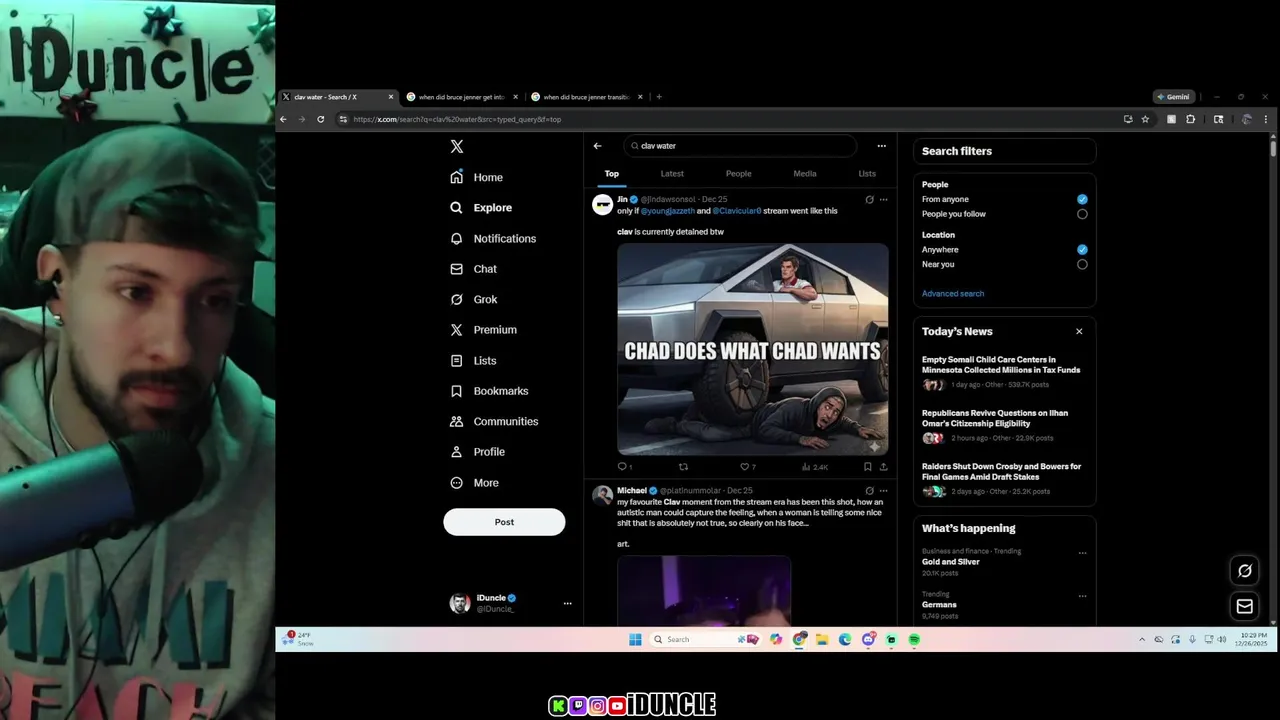This screenshot has width=1280, height=720.
Task: Click the back arrow beside the search box
Action: point(597,146)
